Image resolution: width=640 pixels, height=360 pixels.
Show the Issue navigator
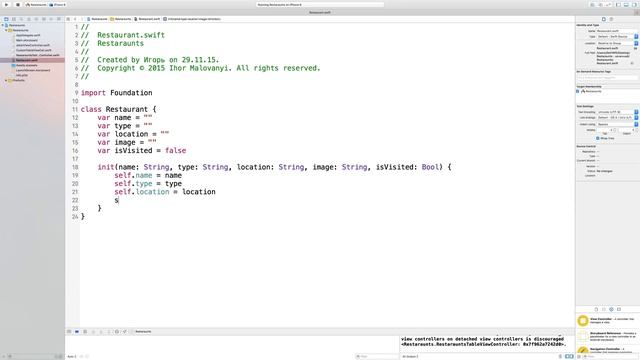click(x=29, y=19)
